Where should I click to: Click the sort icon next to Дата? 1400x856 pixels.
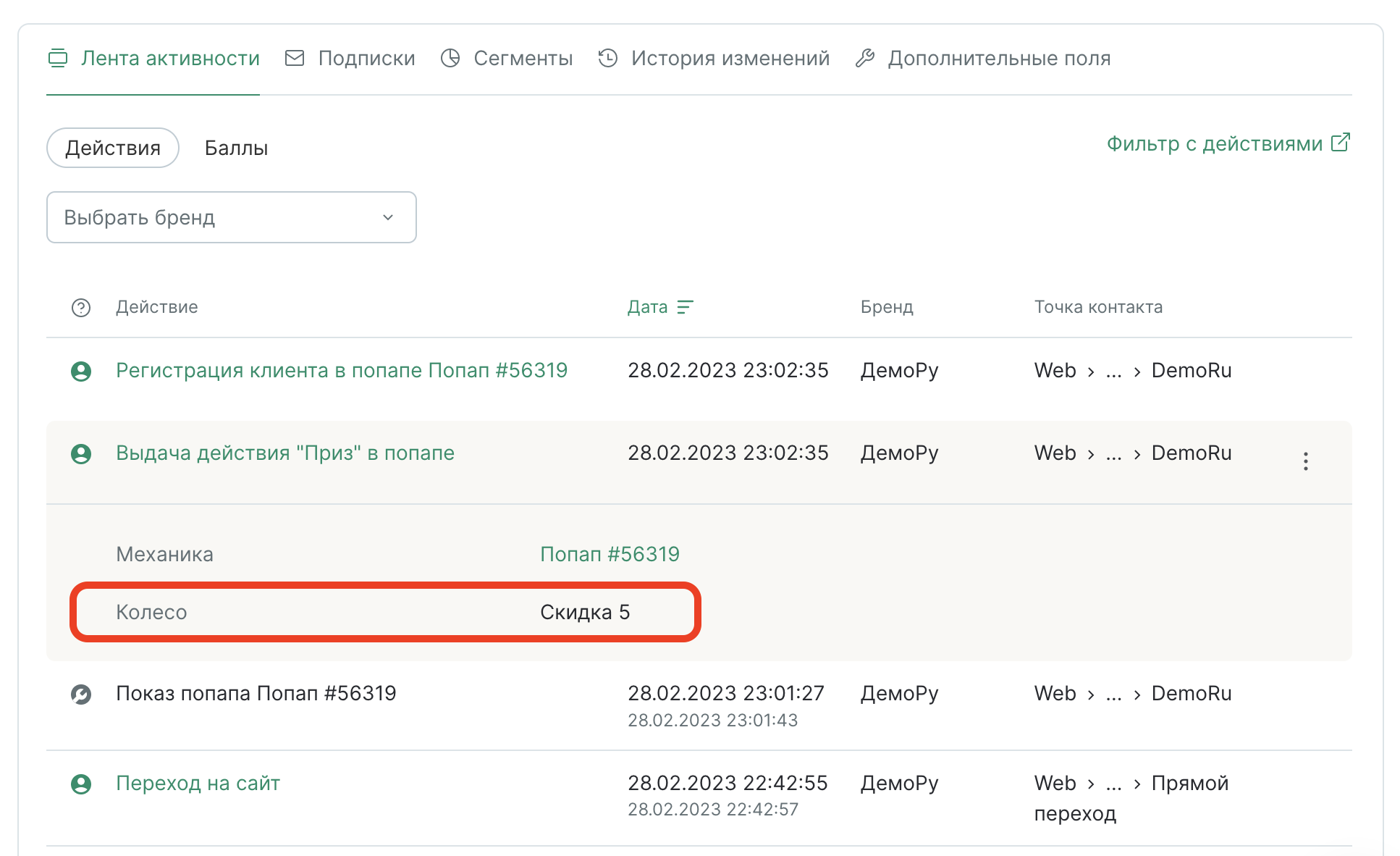click(x=685, y=307)
